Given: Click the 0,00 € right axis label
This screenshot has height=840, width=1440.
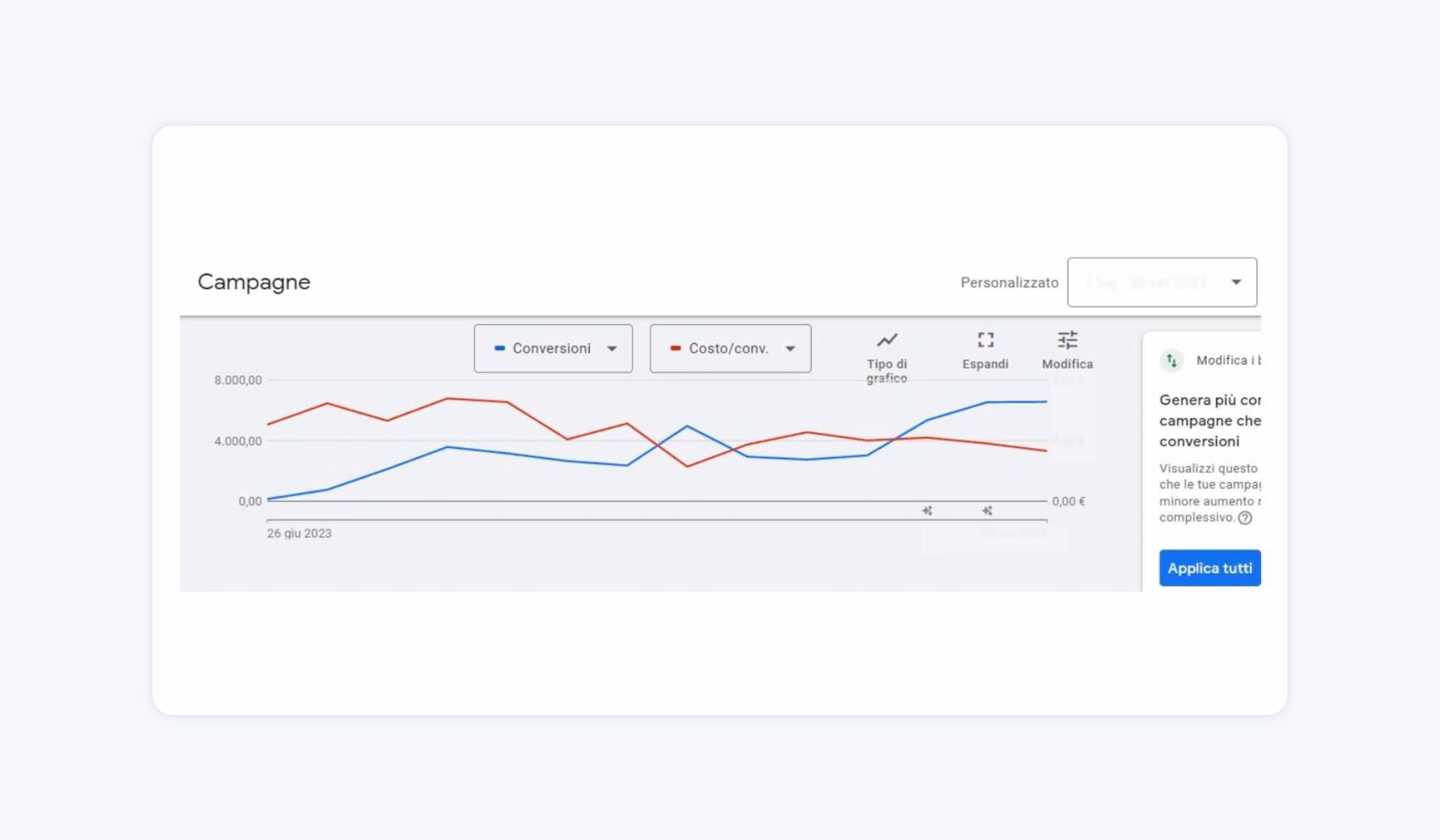Looking at the screenshot, I should (1068, 502).
